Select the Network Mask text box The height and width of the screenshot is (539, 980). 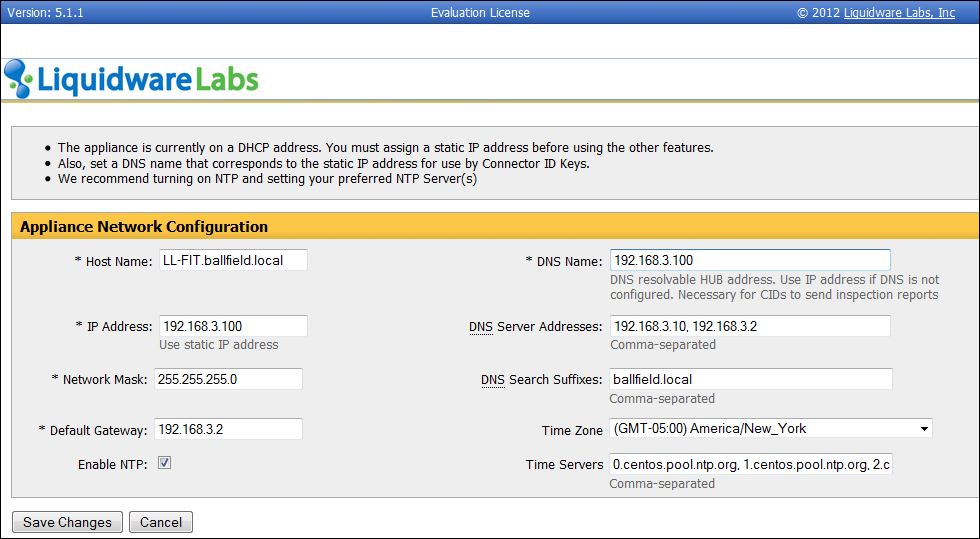click(x=229, y=379)
